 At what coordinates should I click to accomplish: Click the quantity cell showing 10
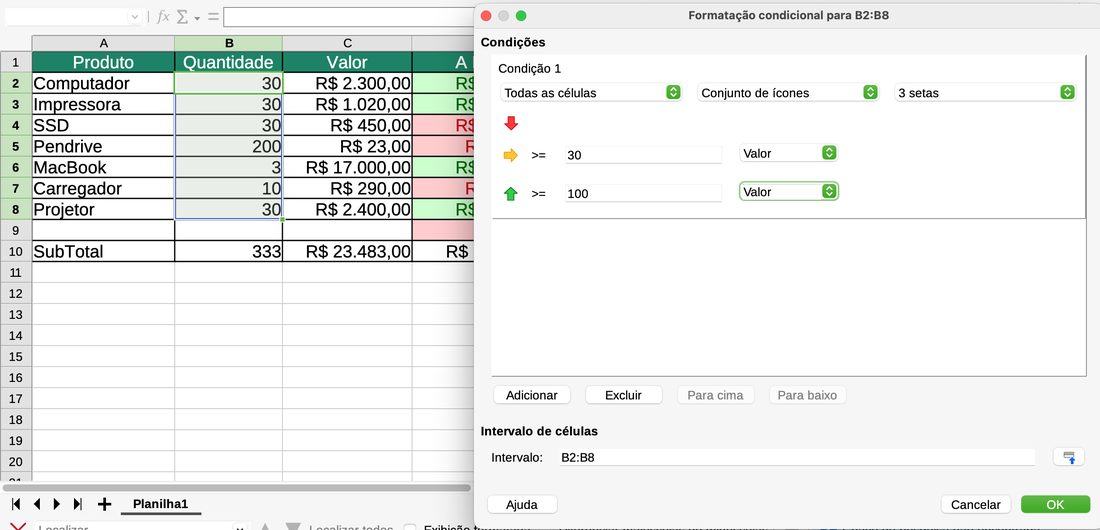point(228,188)
